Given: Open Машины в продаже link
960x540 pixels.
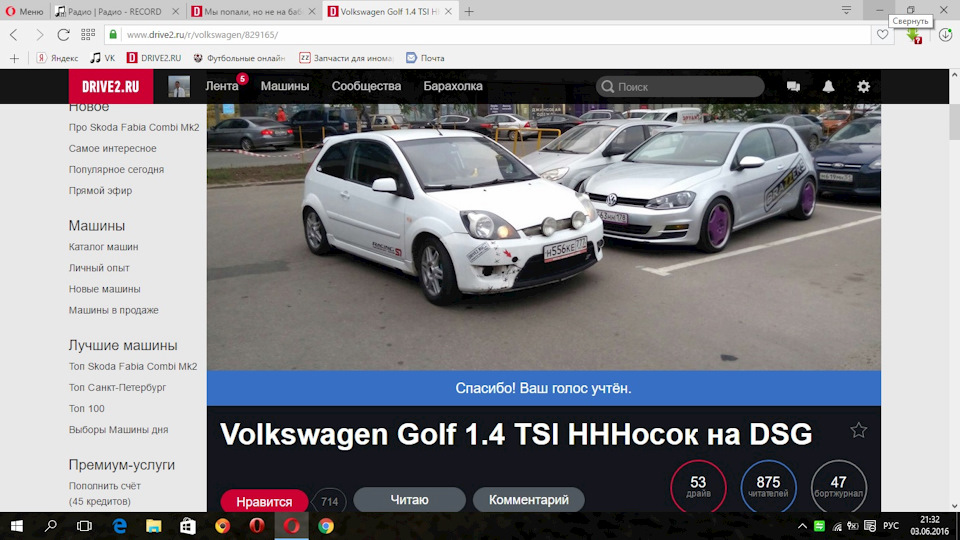Looking at the screenshot, I should click(x=114, y=310).
